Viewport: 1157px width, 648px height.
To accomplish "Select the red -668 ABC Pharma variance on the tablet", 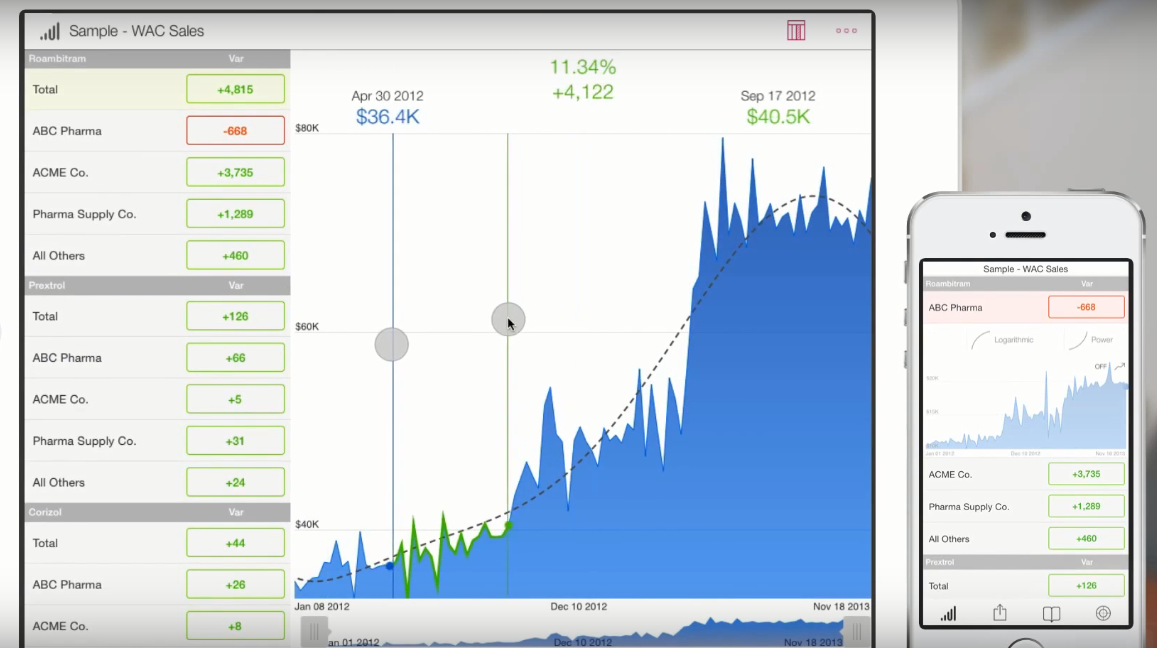I will click(235, 131).
